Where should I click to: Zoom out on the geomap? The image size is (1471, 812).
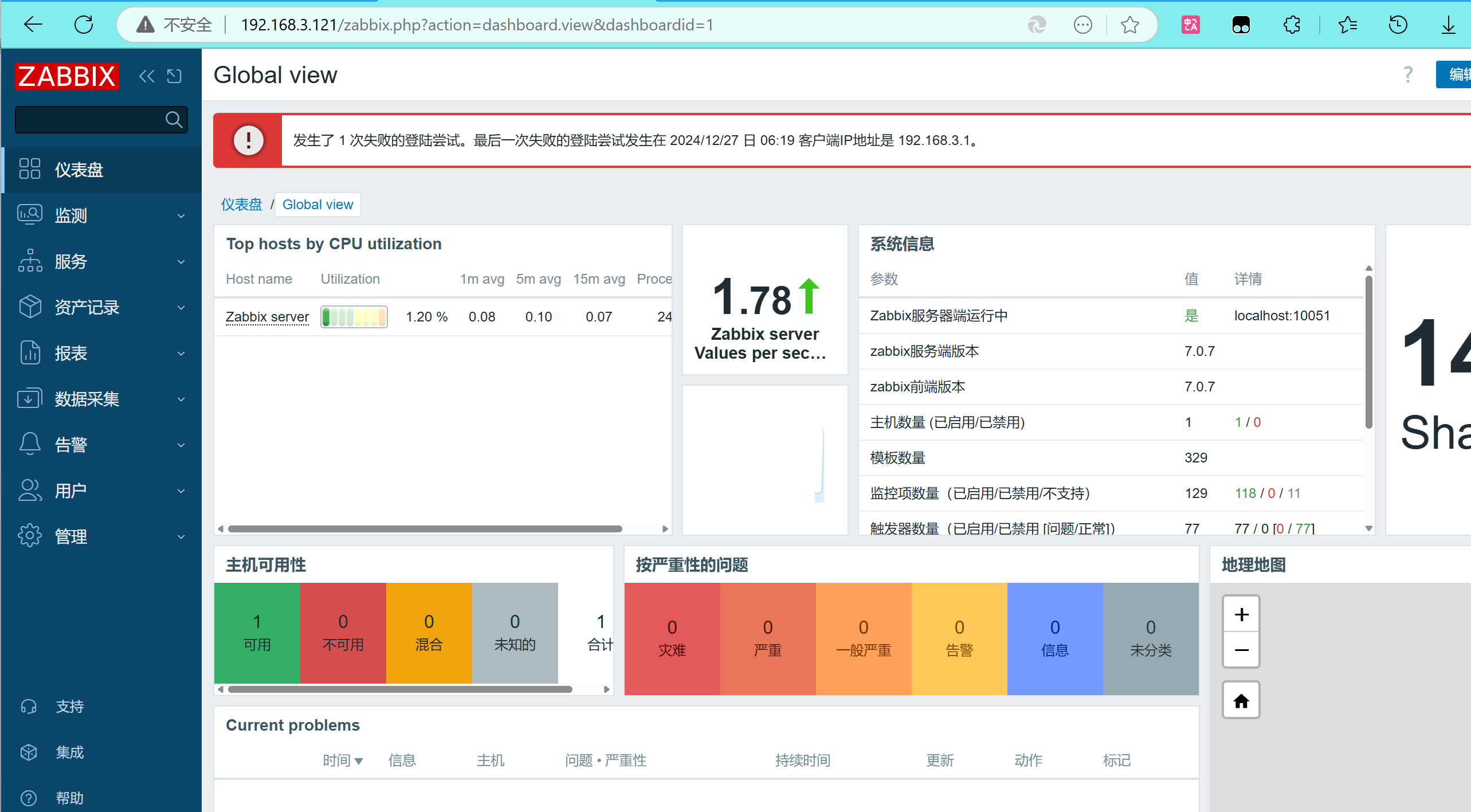[1241, 650]
